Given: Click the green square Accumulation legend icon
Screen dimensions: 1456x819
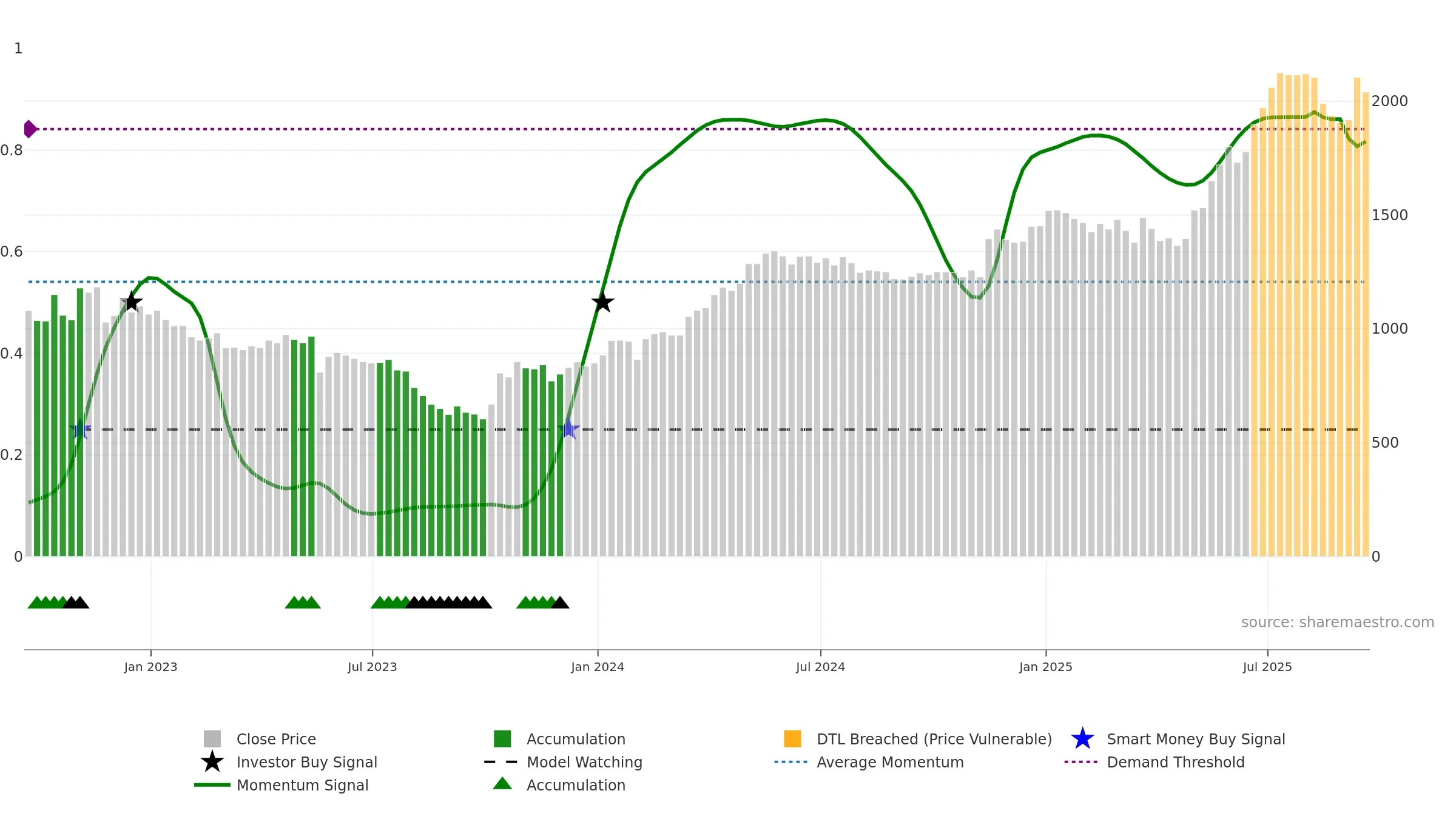Looking at the screenshot, I should click(x=502, y=738).
